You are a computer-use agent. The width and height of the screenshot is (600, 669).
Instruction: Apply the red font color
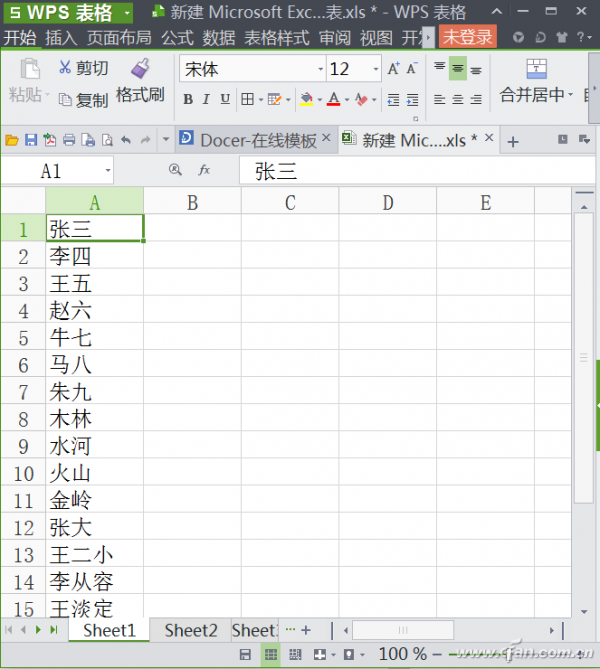click(x=334, y=99)
